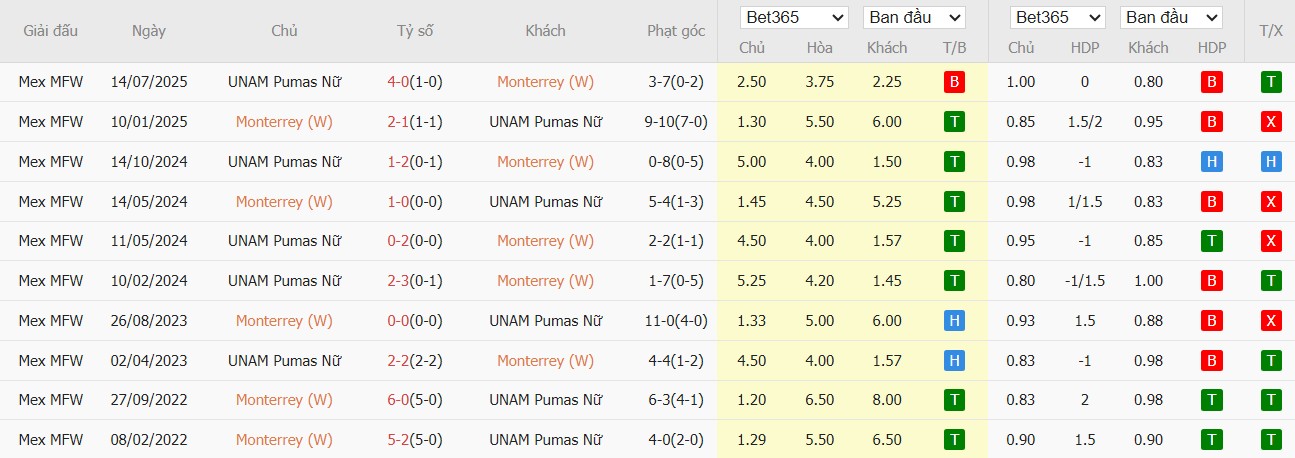Open Monterrey (W) home team link, 10/01/2025 row
Screen dimensions: 1295x458
tap(284, 122)
